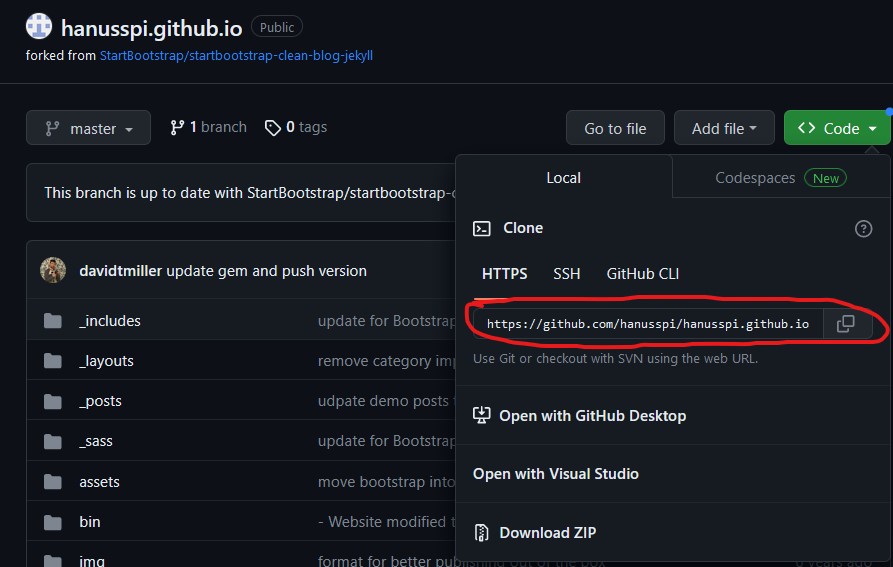The height and width of the screenshot is (567, 893).
Task: Click the repository clone URL field
Action: pyautogui.click(x=648, y=324)
